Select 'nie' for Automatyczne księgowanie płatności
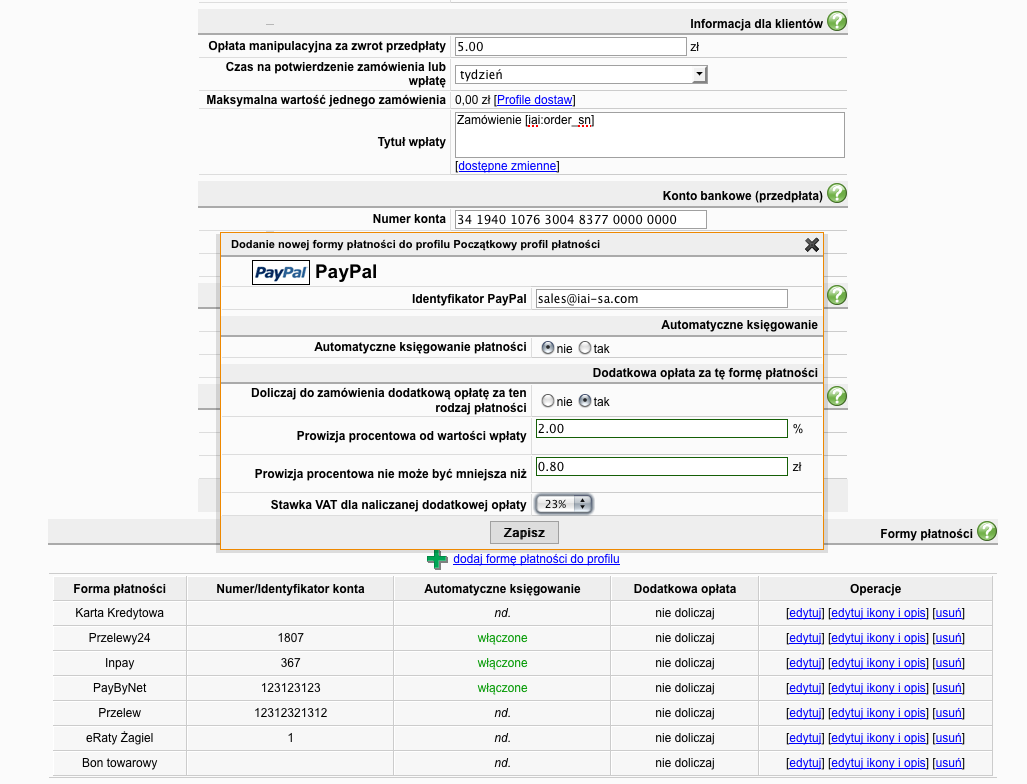The height and width of the screenshot is (784, 1027). tap(548, 348)
